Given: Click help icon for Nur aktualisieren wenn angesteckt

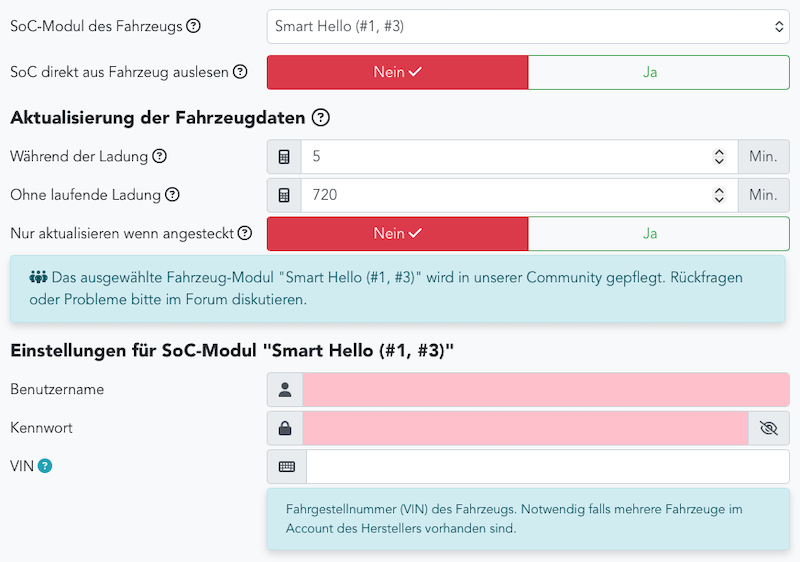Looking at the screenshot, I should [x=245, y=234].
